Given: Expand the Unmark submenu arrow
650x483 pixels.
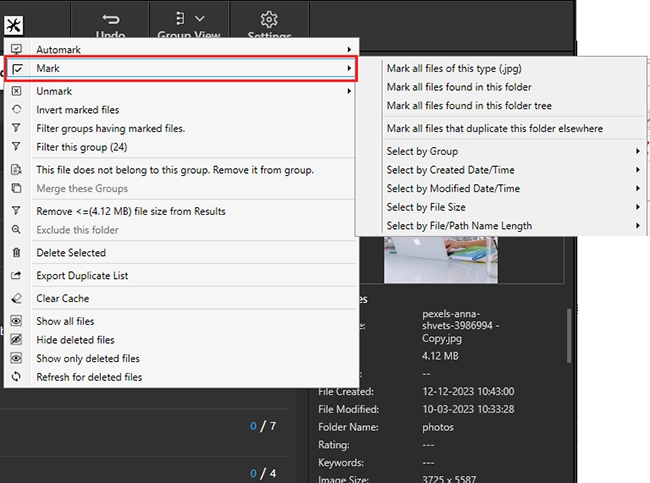Looking at the screenshot, I should [349, 91].
